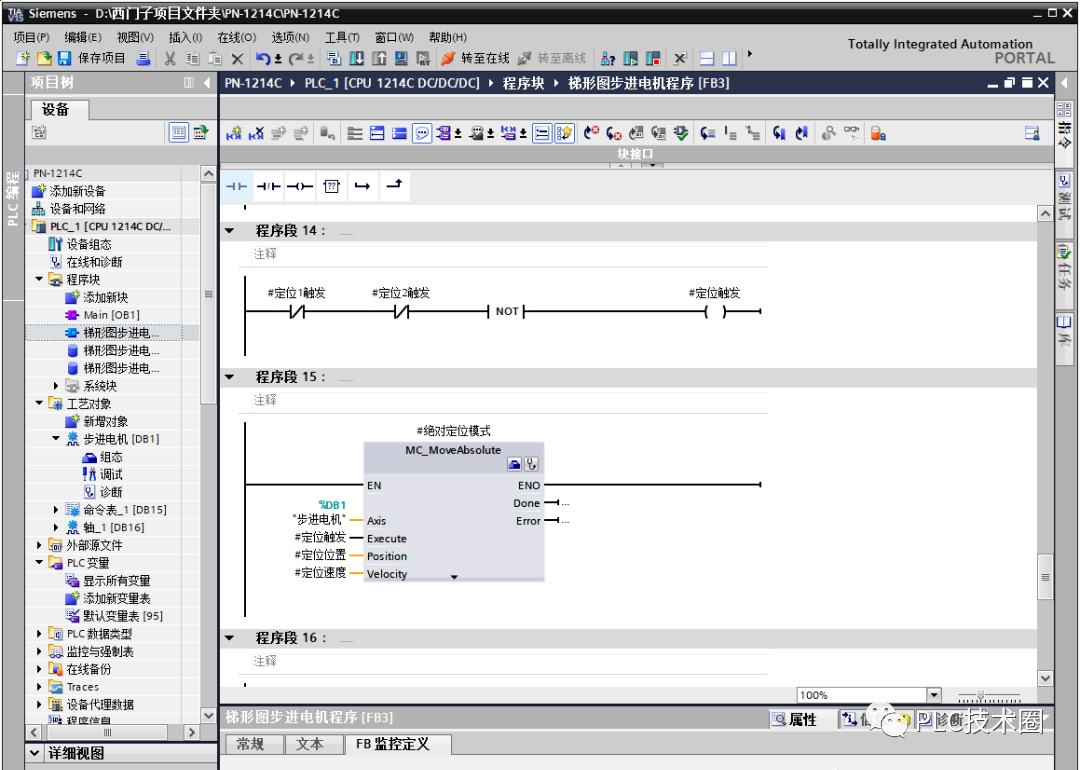Collapse network 程序段 16
Screen dimensions: 1080x770
tap(230, 638)
